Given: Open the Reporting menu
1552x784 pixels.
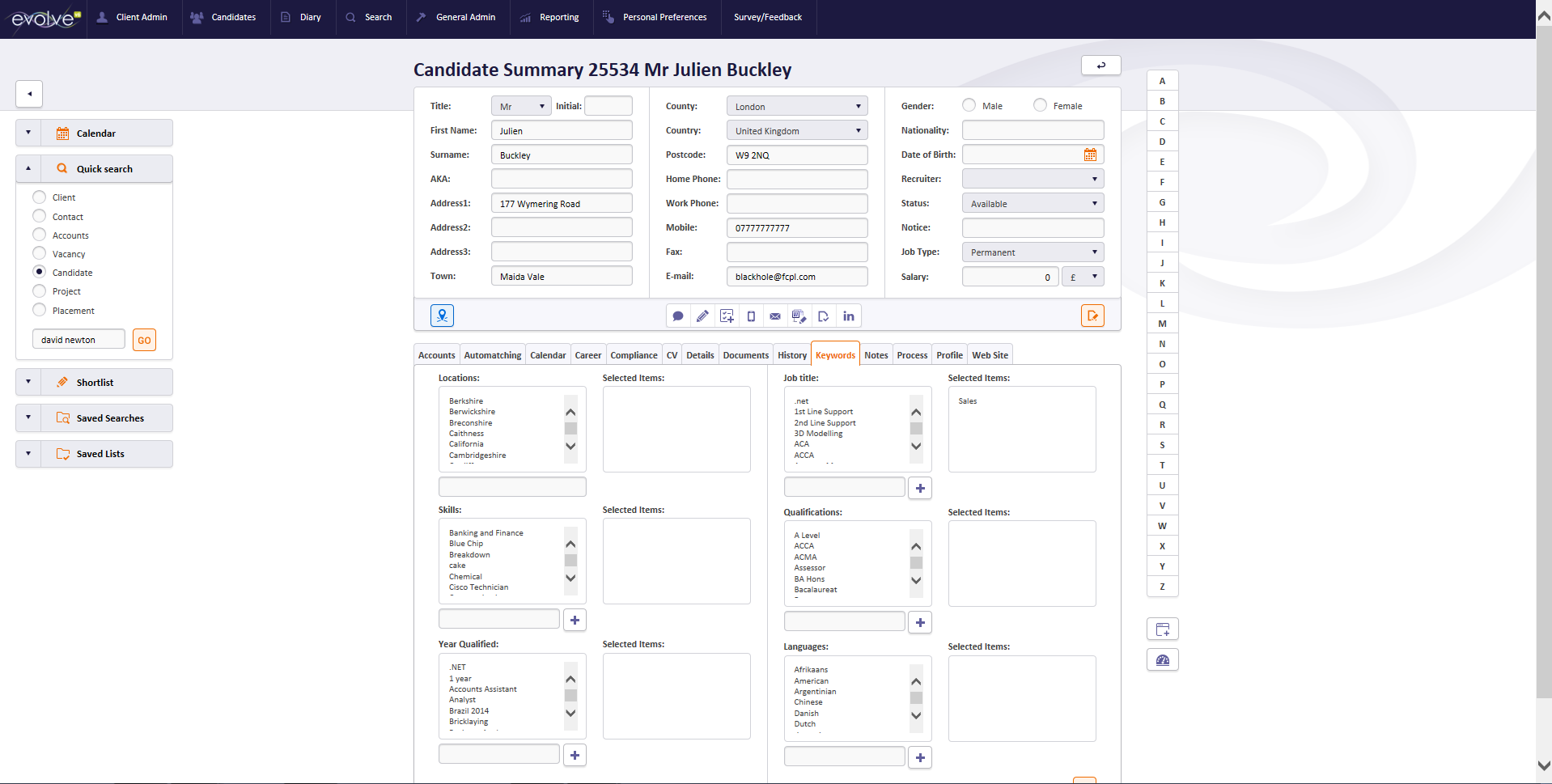Looking at the screenshot, I should pyautogui.click(x=558, y=16).
